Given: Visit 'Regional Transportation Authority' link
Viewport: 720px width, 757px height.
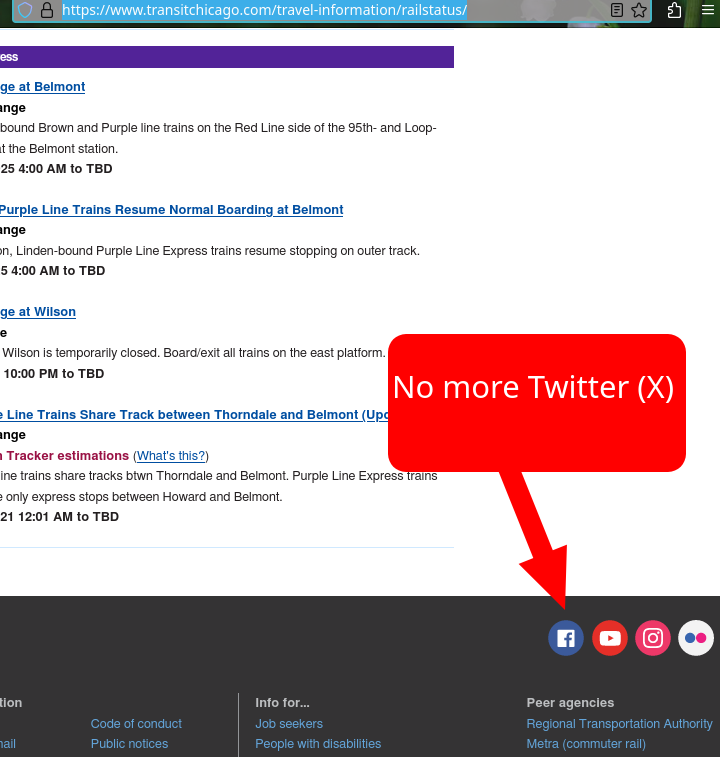Looking at the screenshot, I should [619, 724].
